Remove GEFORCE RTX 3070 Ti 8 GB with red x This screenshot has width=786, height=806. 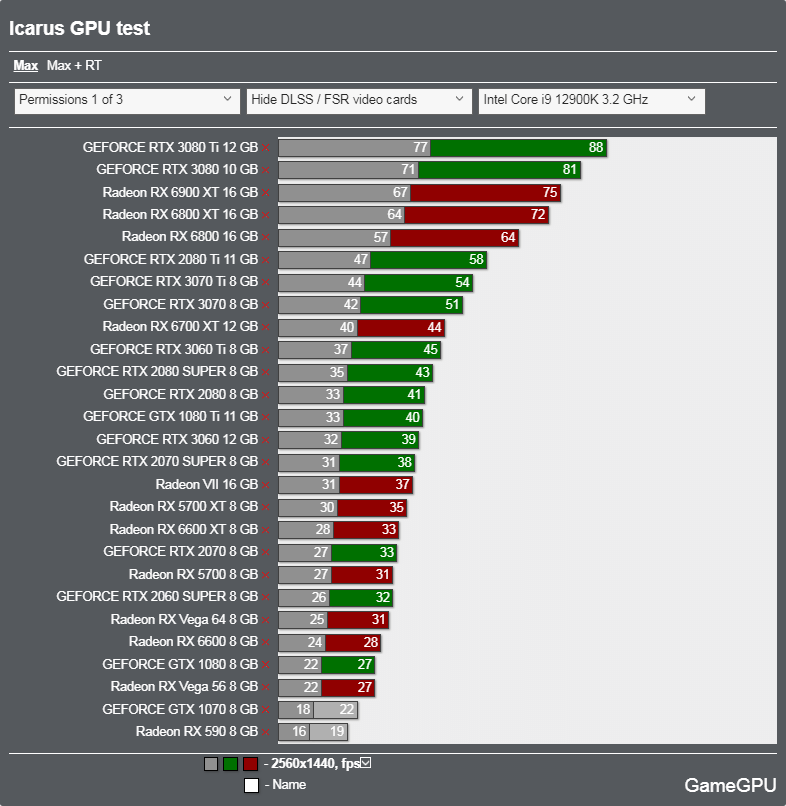click(266, 282)
